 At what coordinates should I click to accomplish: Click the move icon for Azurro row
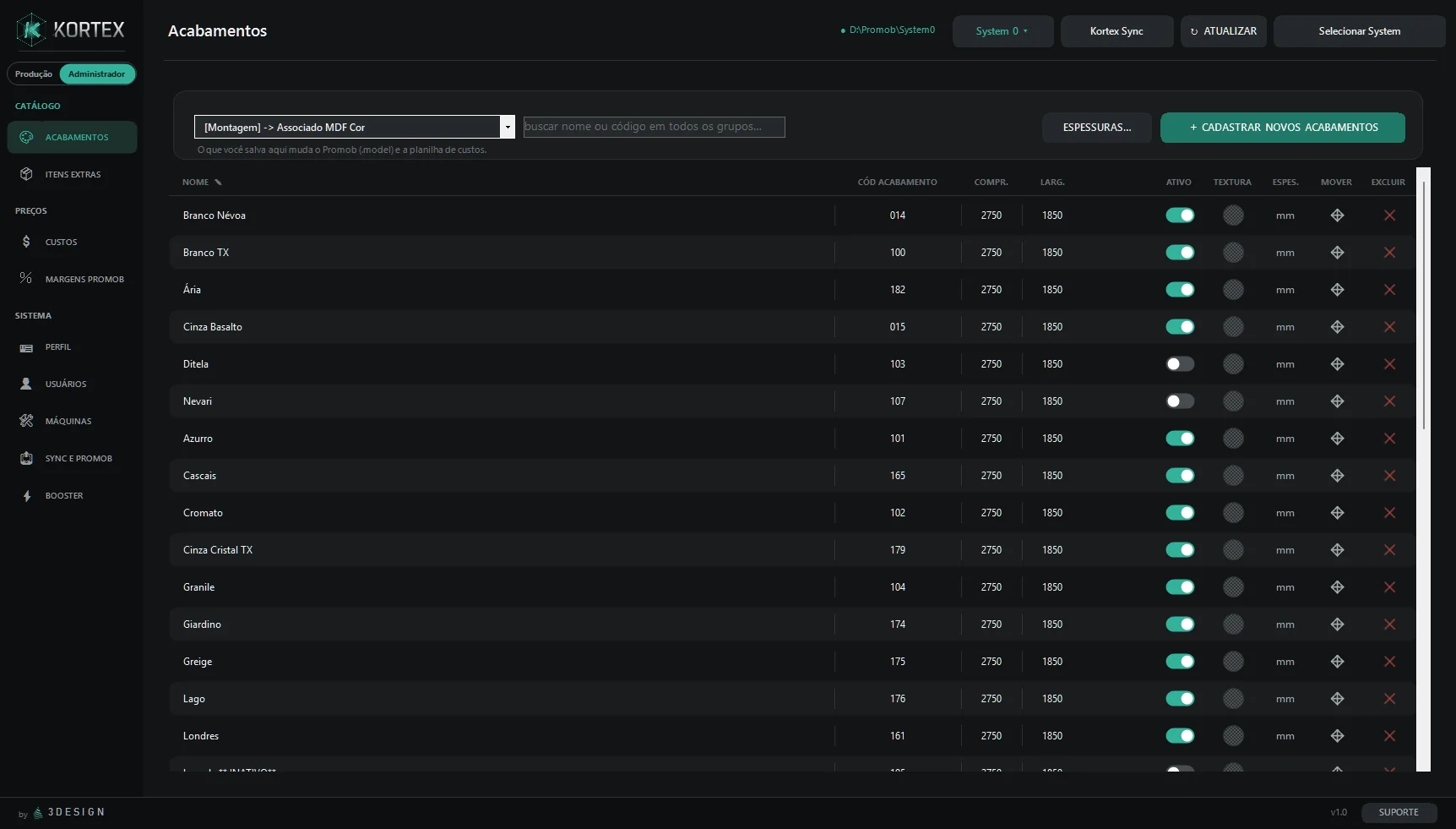point(1337,439)
